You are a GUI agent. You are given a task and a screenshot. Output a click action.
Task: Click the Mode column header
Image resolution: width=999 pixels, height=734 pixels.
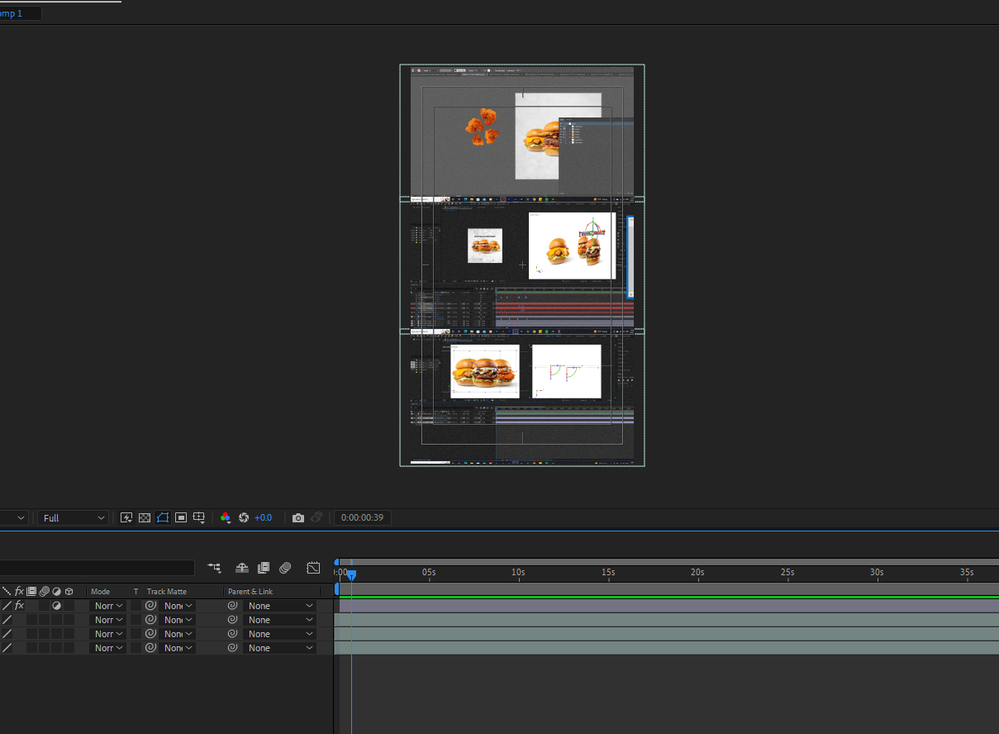tap(100, 591)
